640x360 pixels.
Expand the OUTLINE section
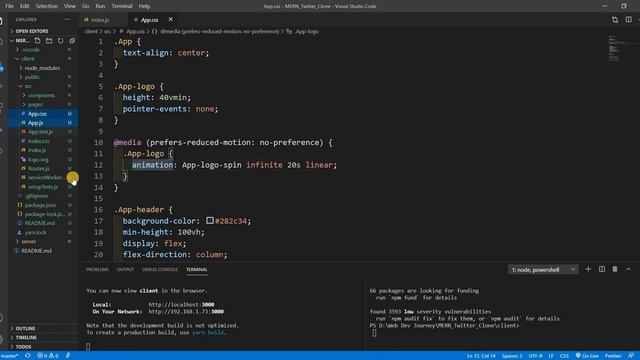(x=25, y=328)
